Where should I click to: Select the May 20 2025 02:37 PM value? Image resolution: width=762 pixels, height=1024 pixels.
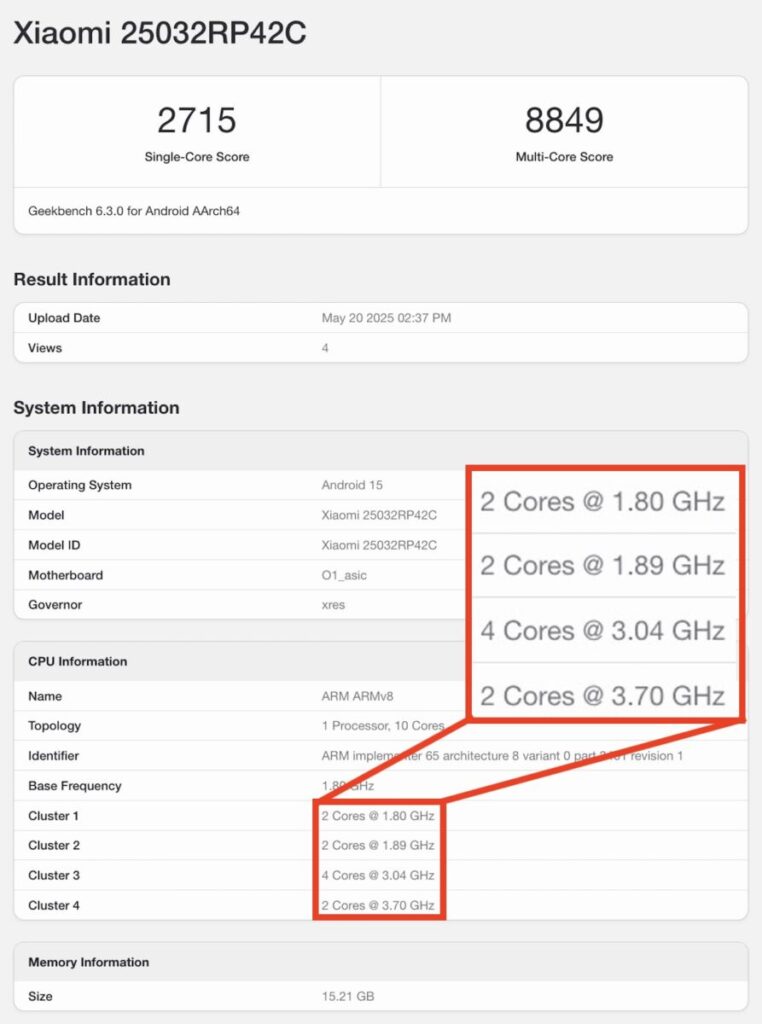[386, 318]
